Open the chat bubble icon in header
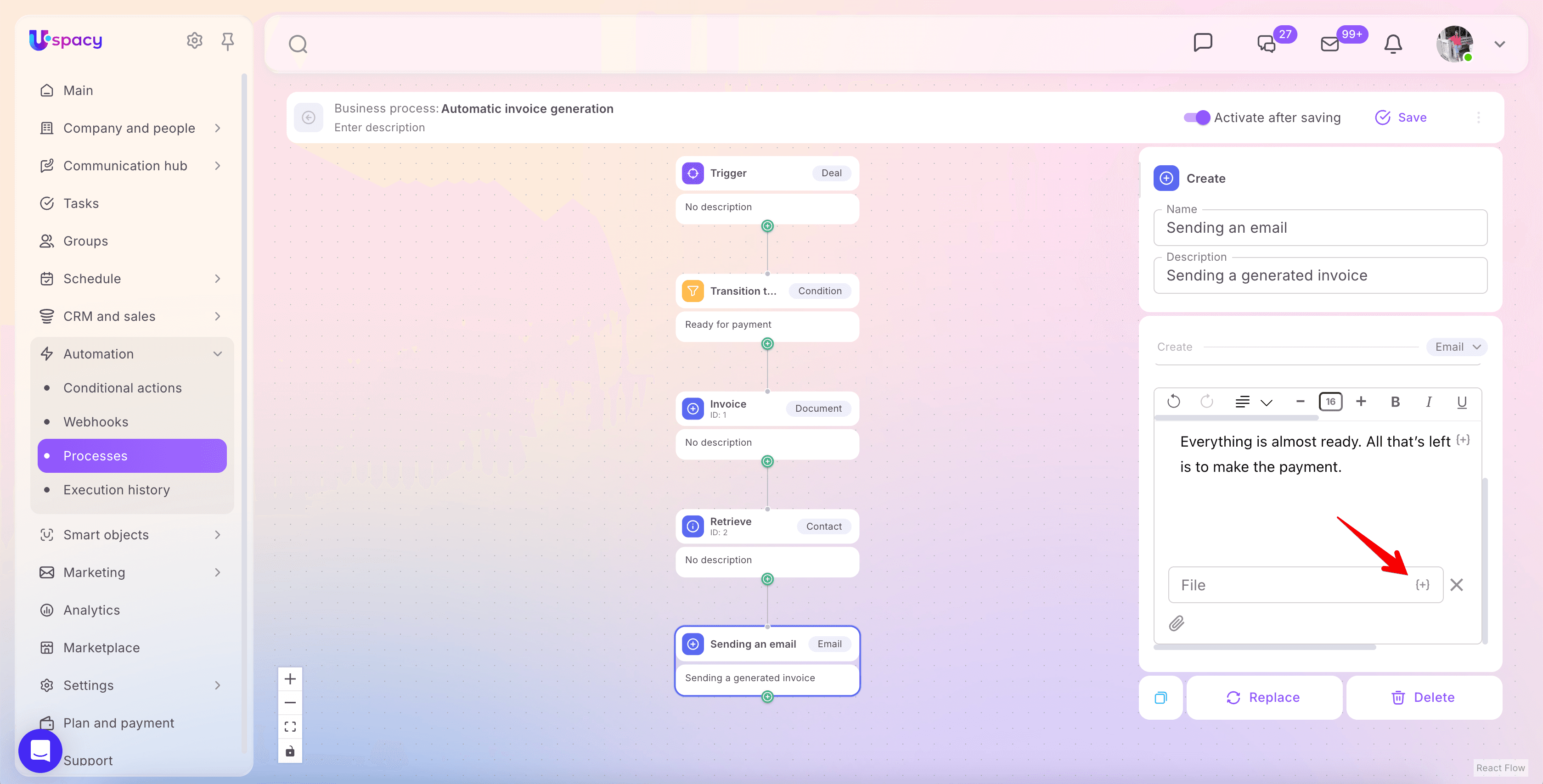The image size is (1543, 784). click(1203, 43)
